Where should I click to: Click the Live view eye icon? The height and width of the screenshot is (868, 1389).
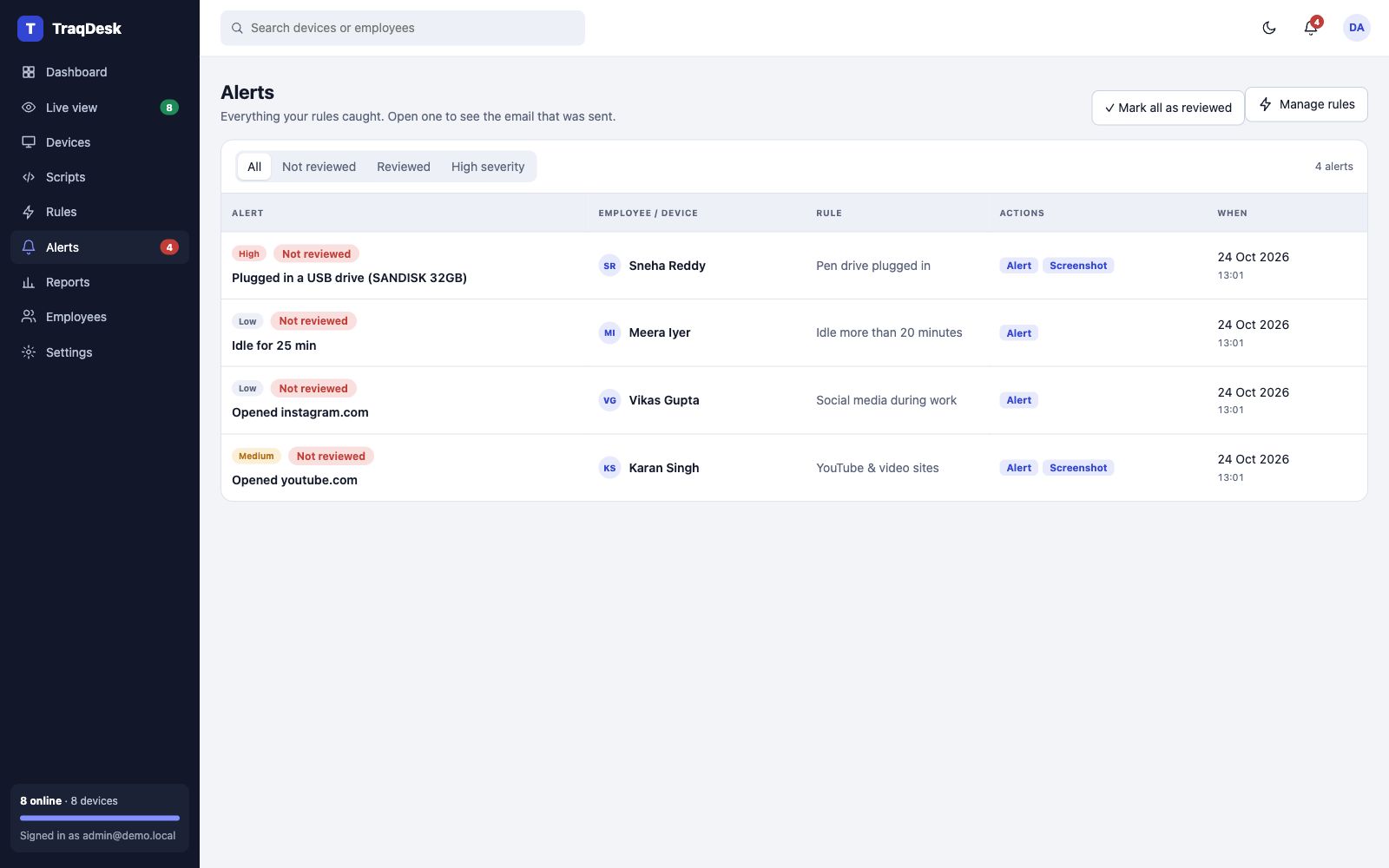pyautogui.click(x=29, y=108)
